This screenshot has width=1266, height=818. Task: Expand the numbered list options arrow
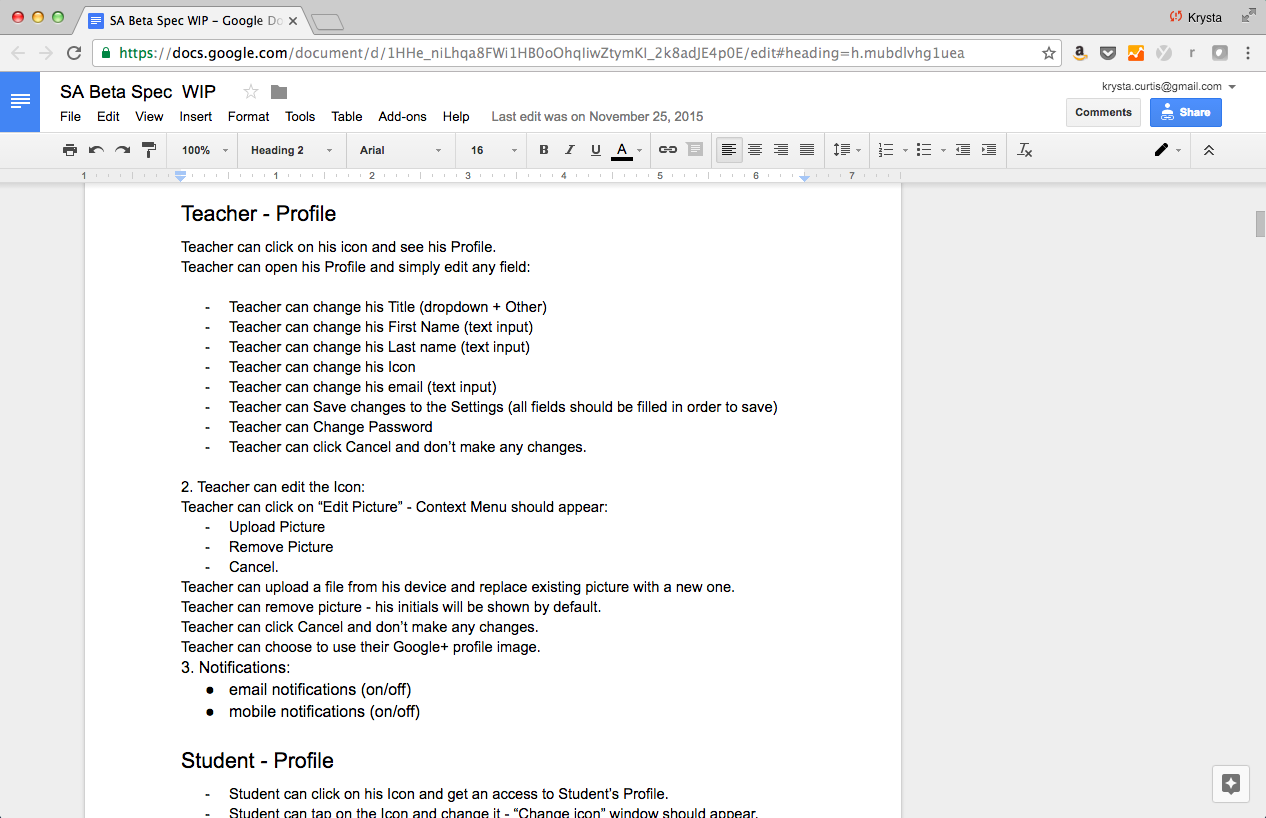pos(905,150)
